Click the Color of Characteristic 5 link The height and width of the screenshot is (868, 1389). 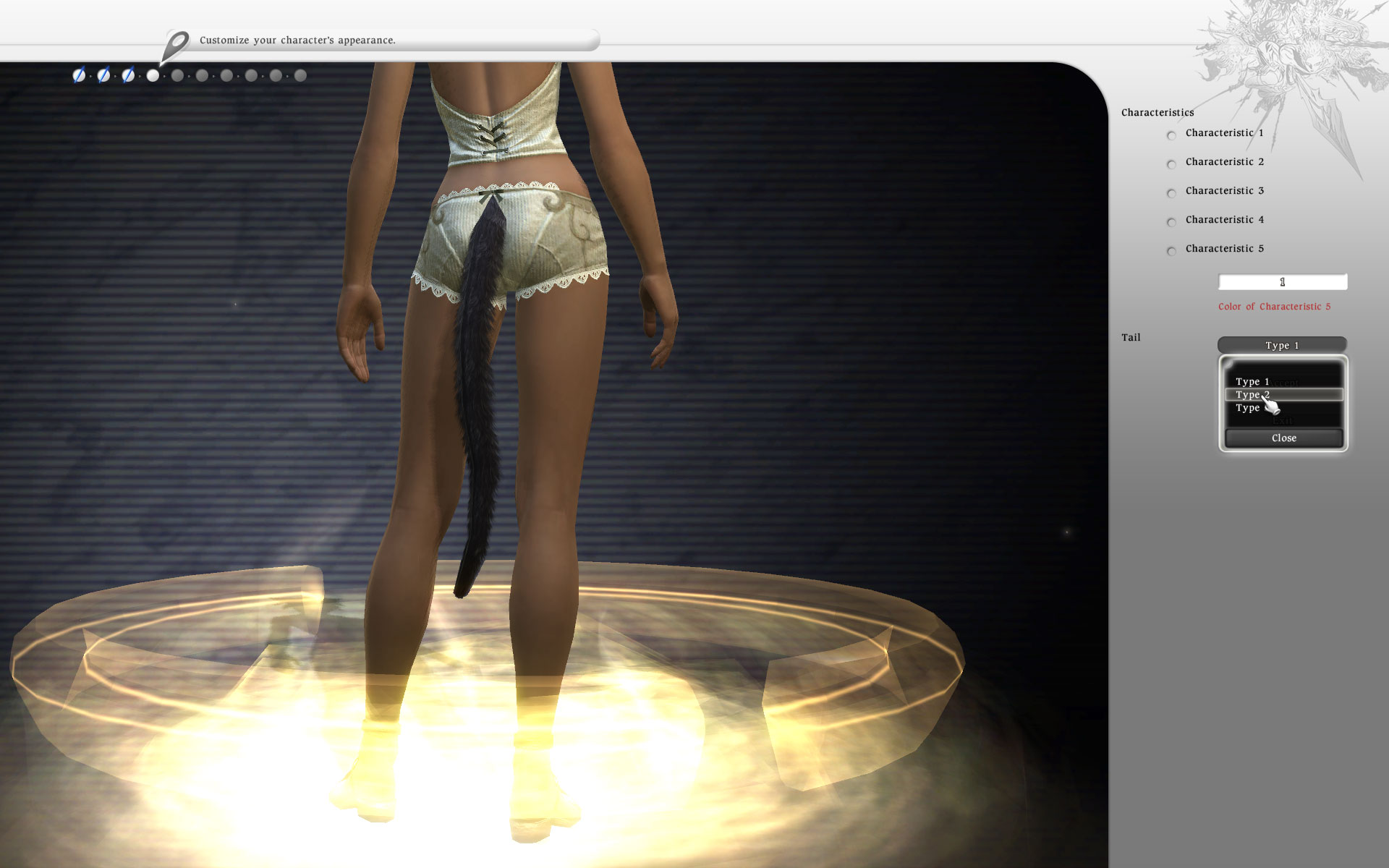pyautogui.click(x=1274, y=307)
